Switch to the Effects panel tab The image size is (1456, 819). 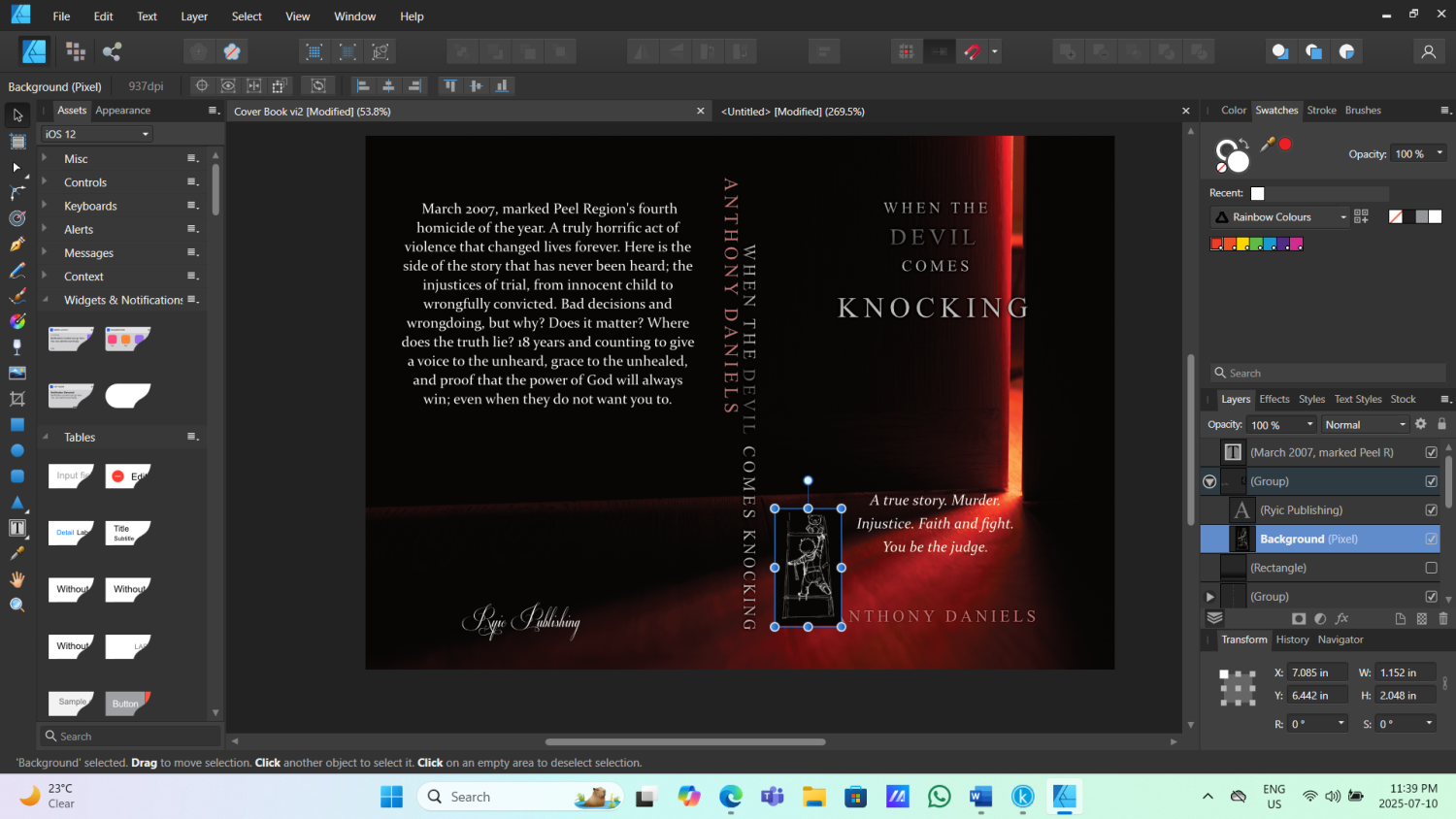tap(1274, 399)
